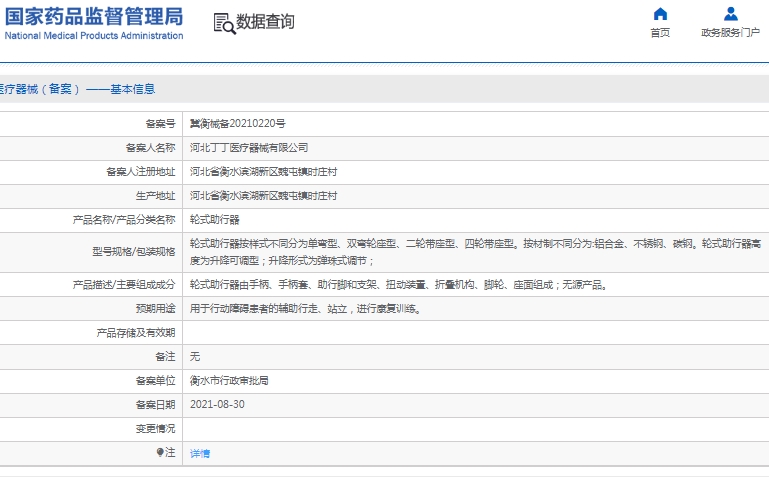
Task: Click the 备案人注册地址 row label
Action: 141,172
